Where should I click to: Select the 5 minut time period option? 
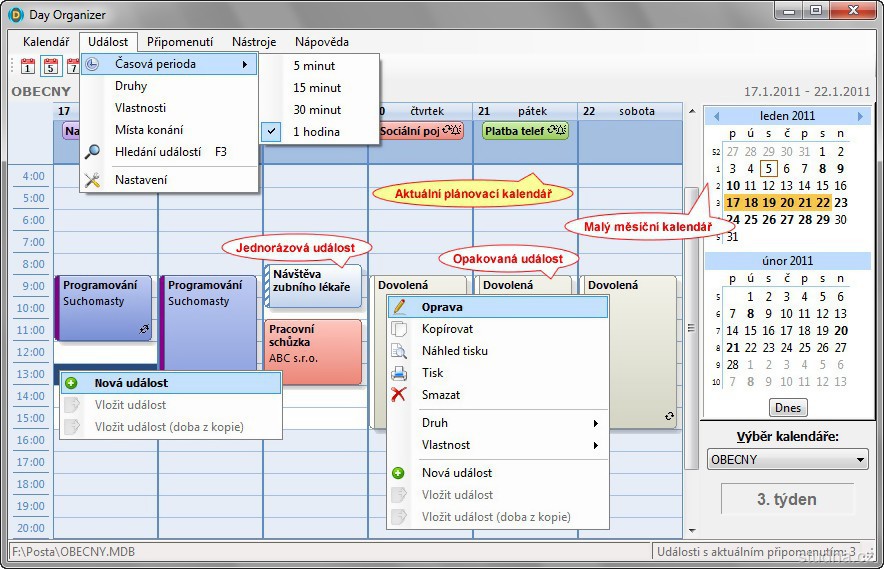(316, 66)
